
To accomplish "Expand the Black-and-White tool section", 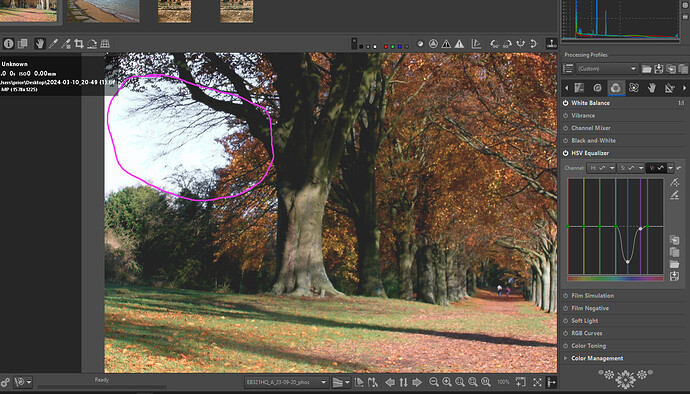I will [x=594, y=140].
